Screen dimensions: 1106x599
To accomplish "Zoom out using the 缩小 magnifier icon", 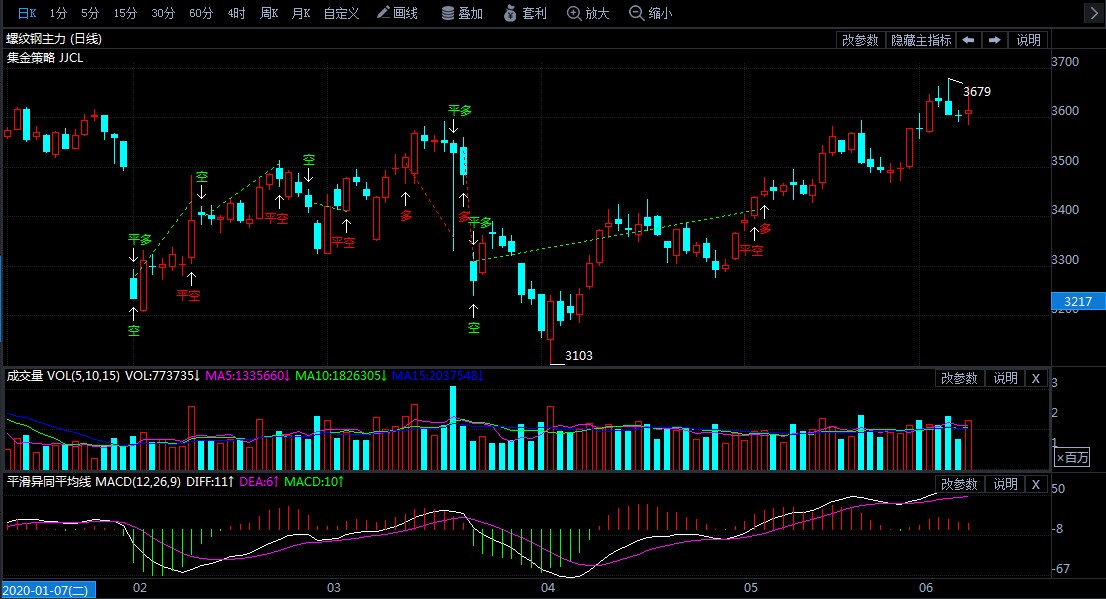I will 648,14.
